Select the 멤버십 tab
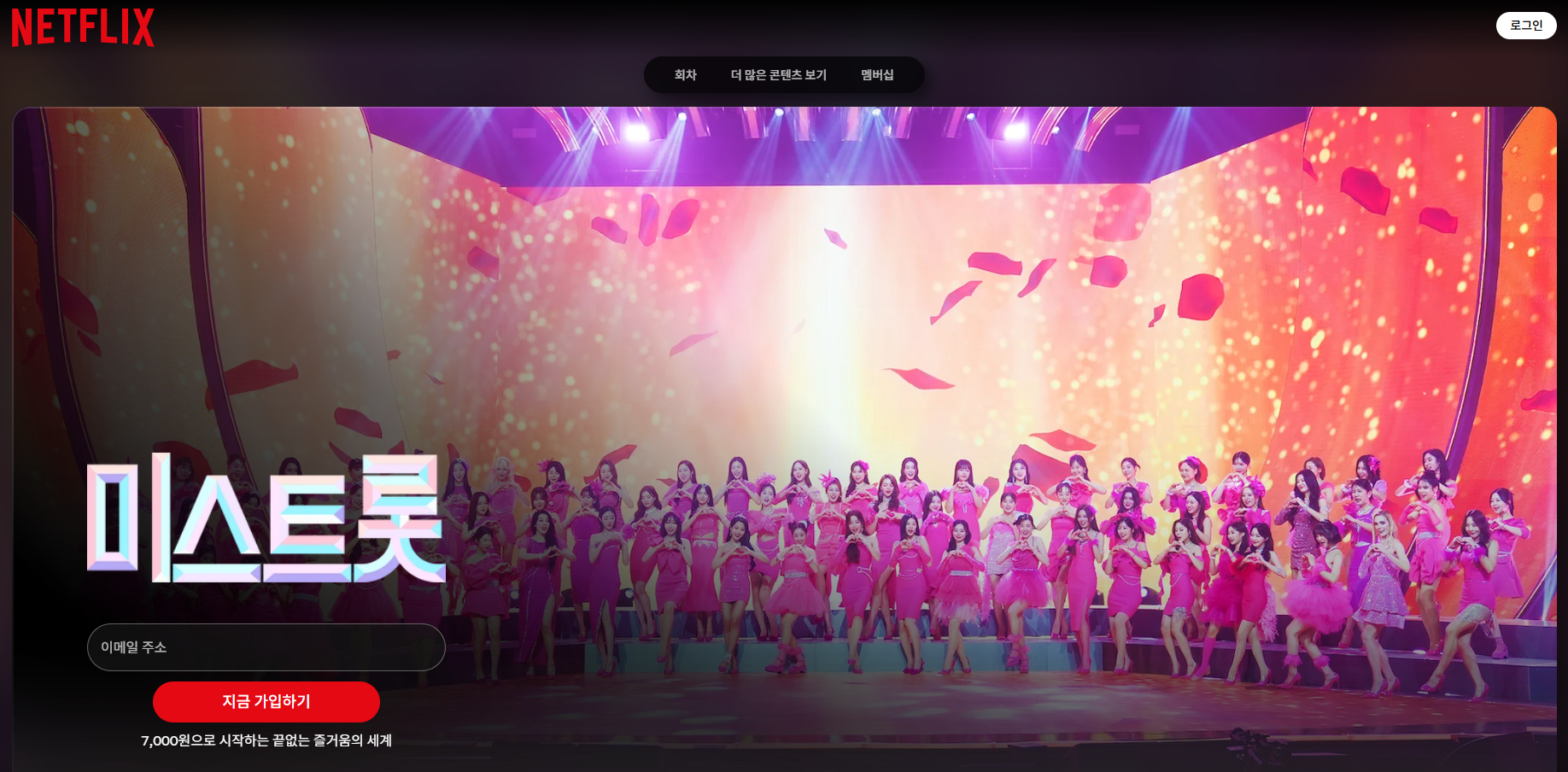The width and height of the screenshot is (1568, 772). 877,75
